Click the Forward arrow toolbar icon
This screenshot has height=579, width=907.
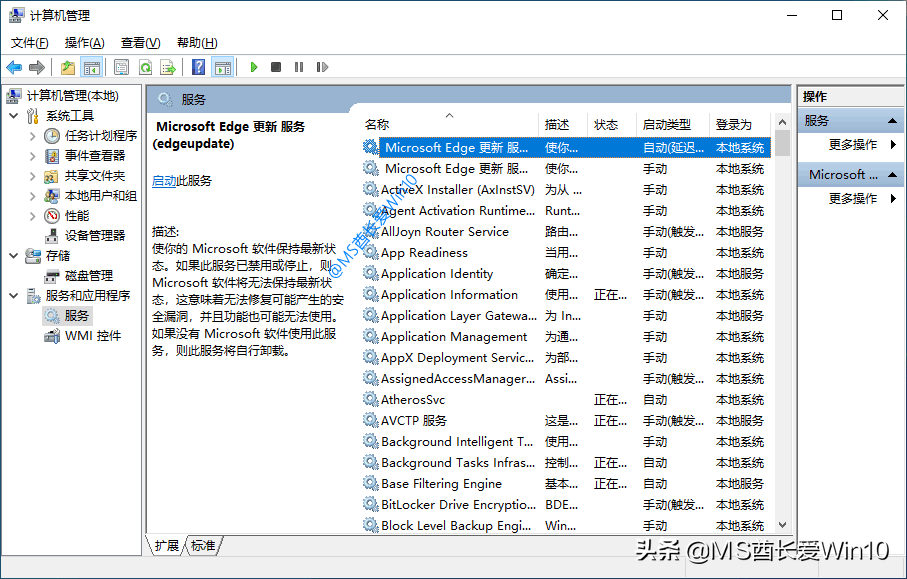click(36, 68)
